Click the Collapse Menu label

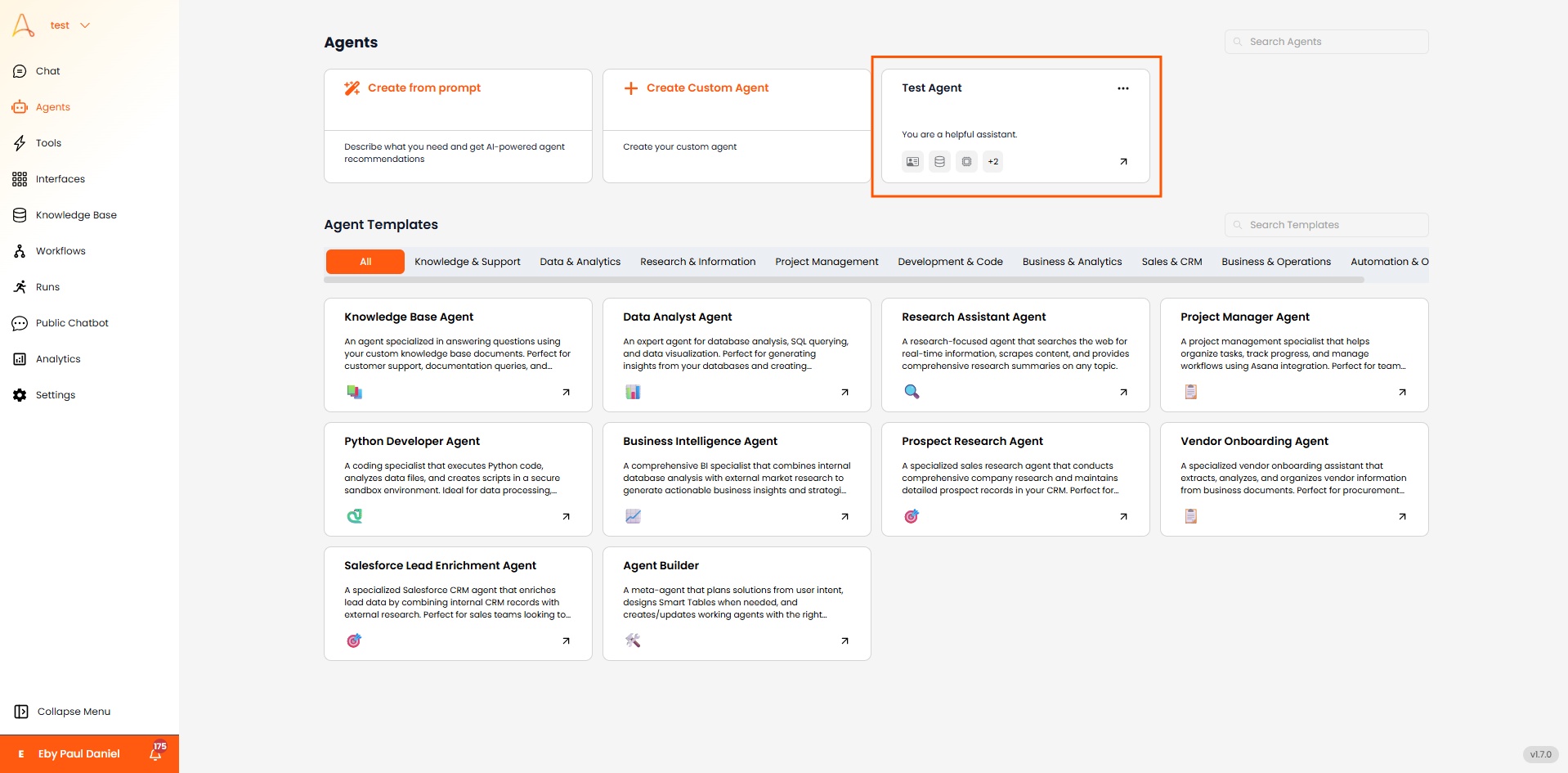(74, 712)
